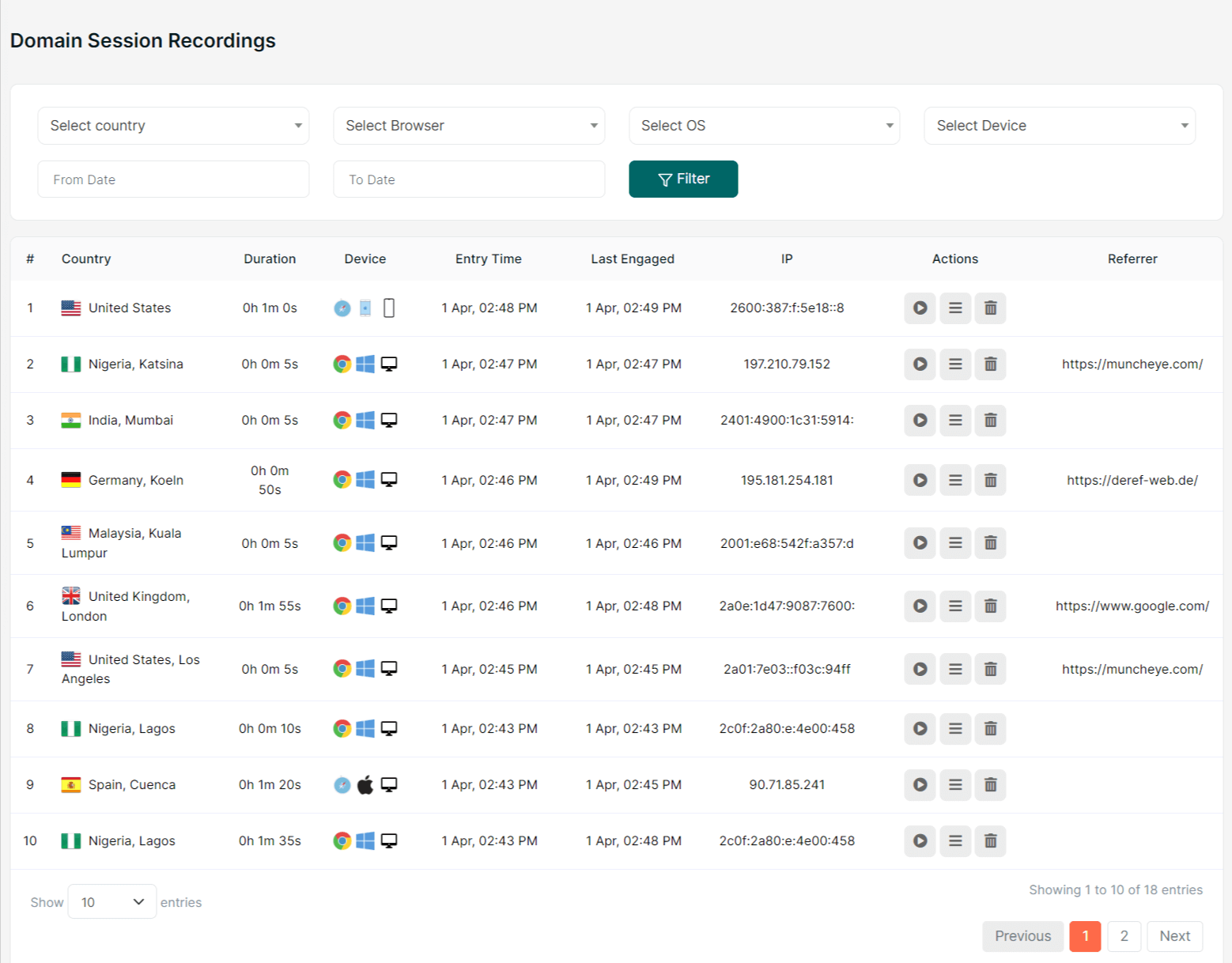Click the Apple OS icon in Spain row
This screenshot has width=1232, height=963.
click(365, 784)
